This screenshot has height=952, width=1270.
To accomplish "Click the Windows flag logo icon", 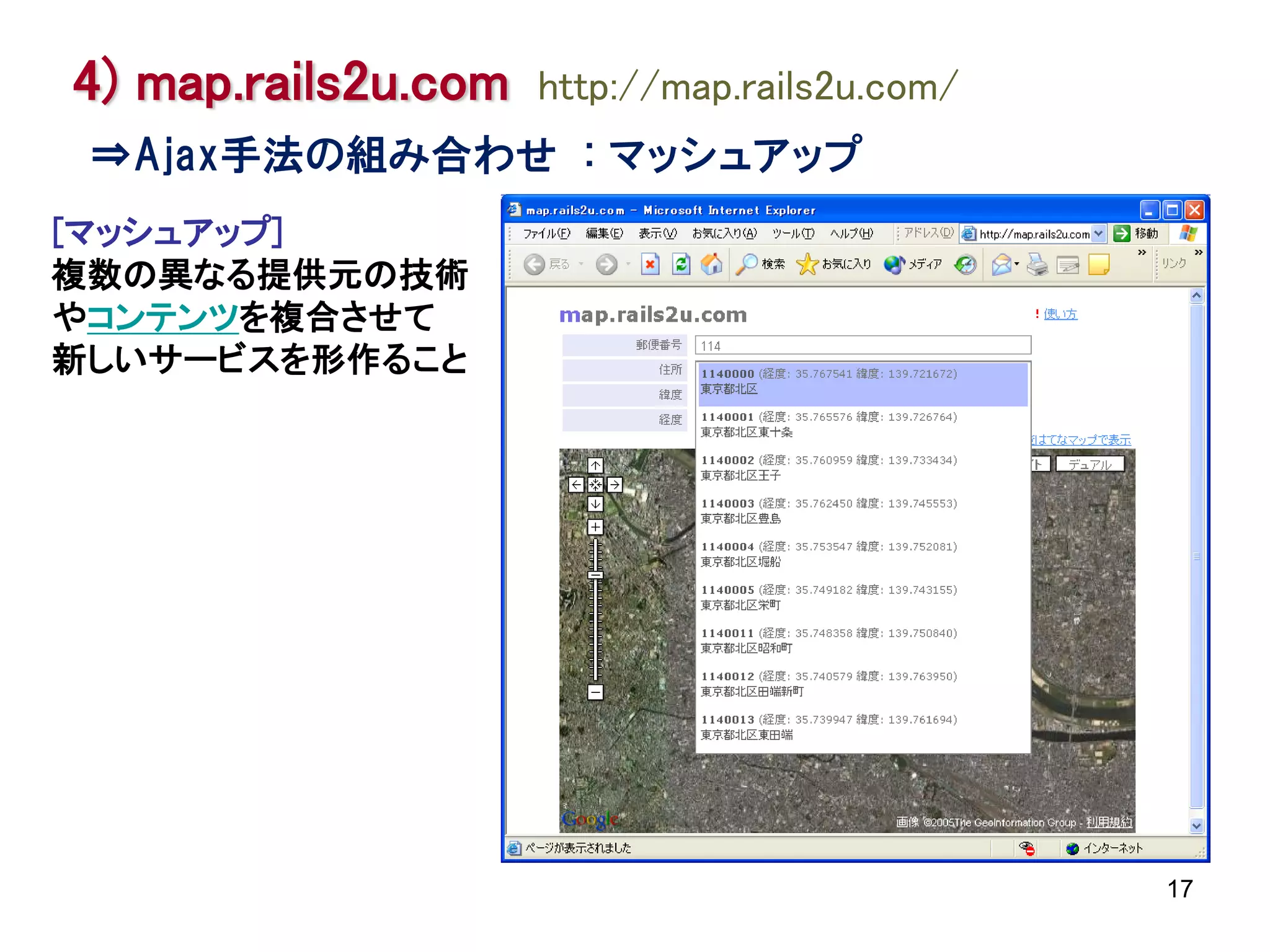I will click(x=1189, y=234).
